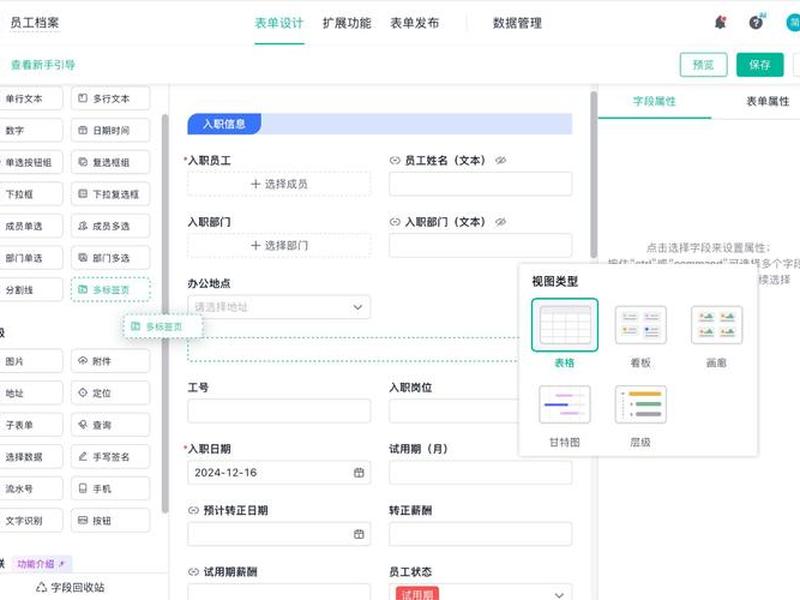Click link icon beside 试用期薪酬 label
Viewport: 800px width, 600px height.
click(x=193, y=572)
